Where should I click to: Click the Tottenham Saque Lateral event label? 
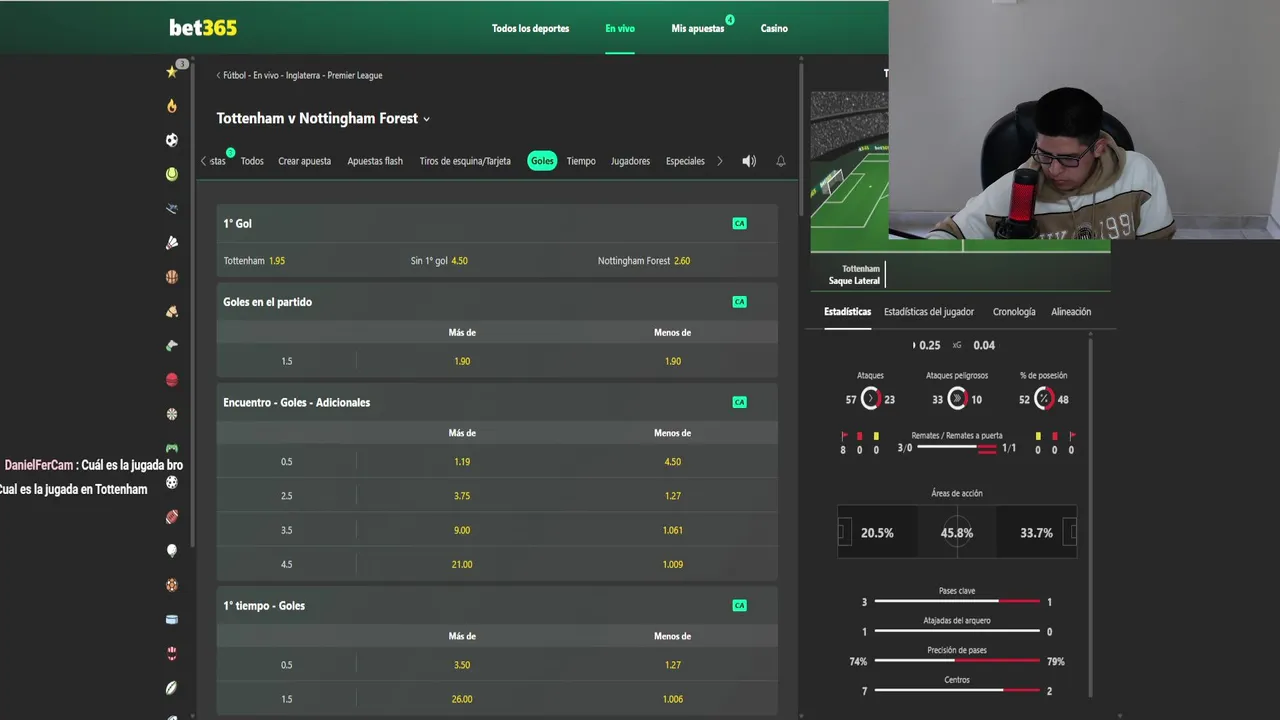tap(854, 275)
